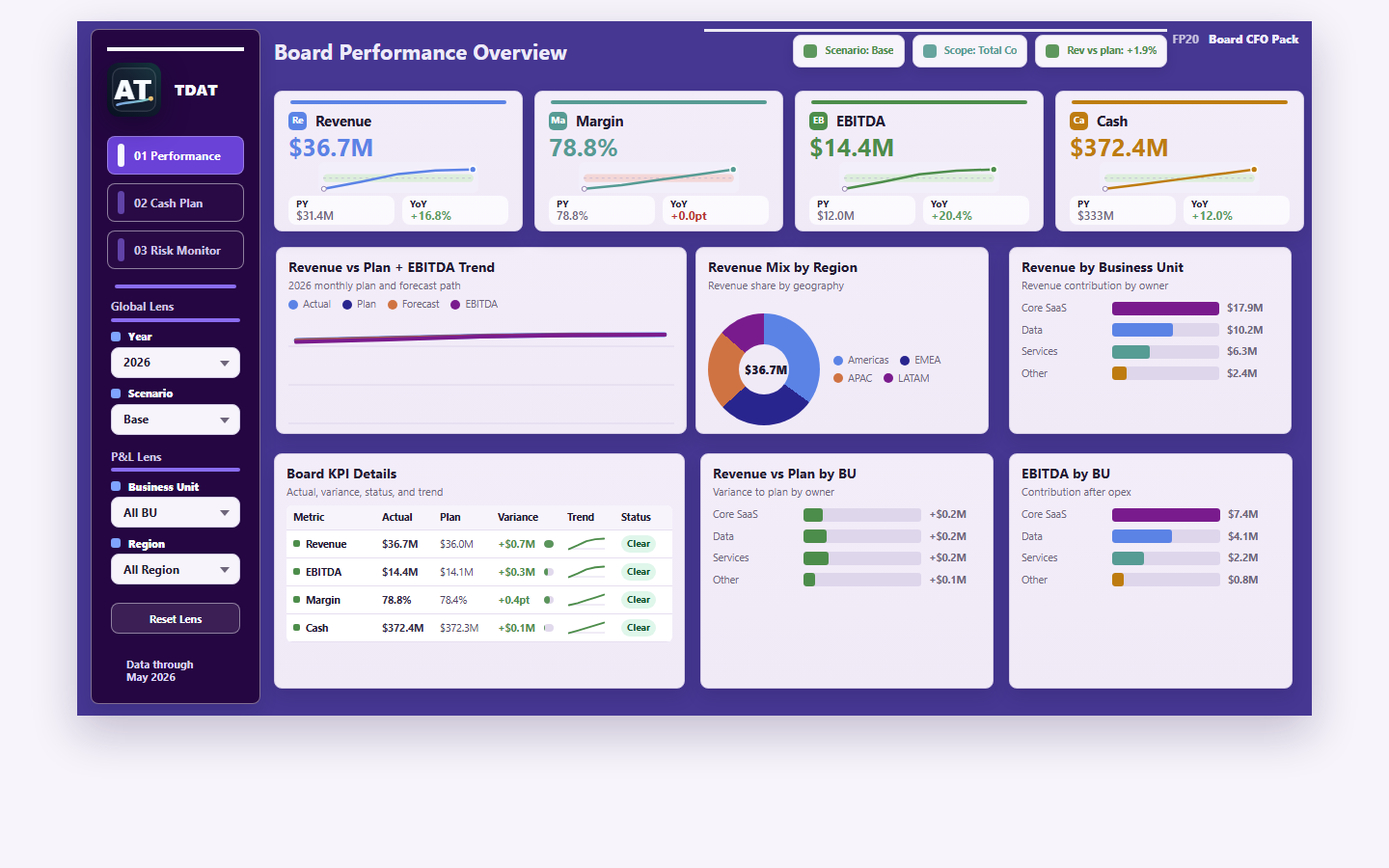
Task: Click the Margin card Ma icon
Action: click(558, 121)
